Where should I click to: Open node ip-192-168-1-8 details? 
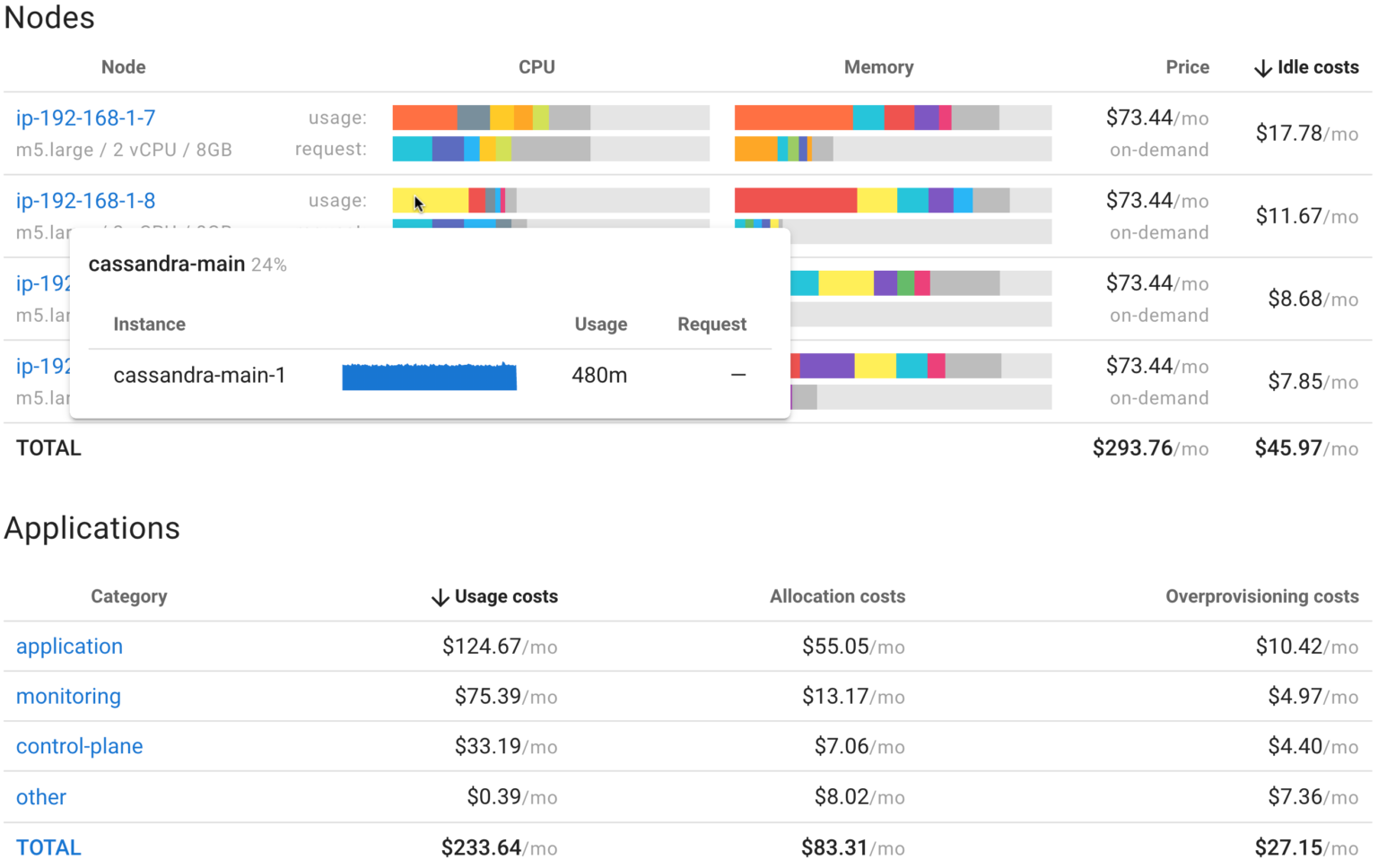point(84,201)
